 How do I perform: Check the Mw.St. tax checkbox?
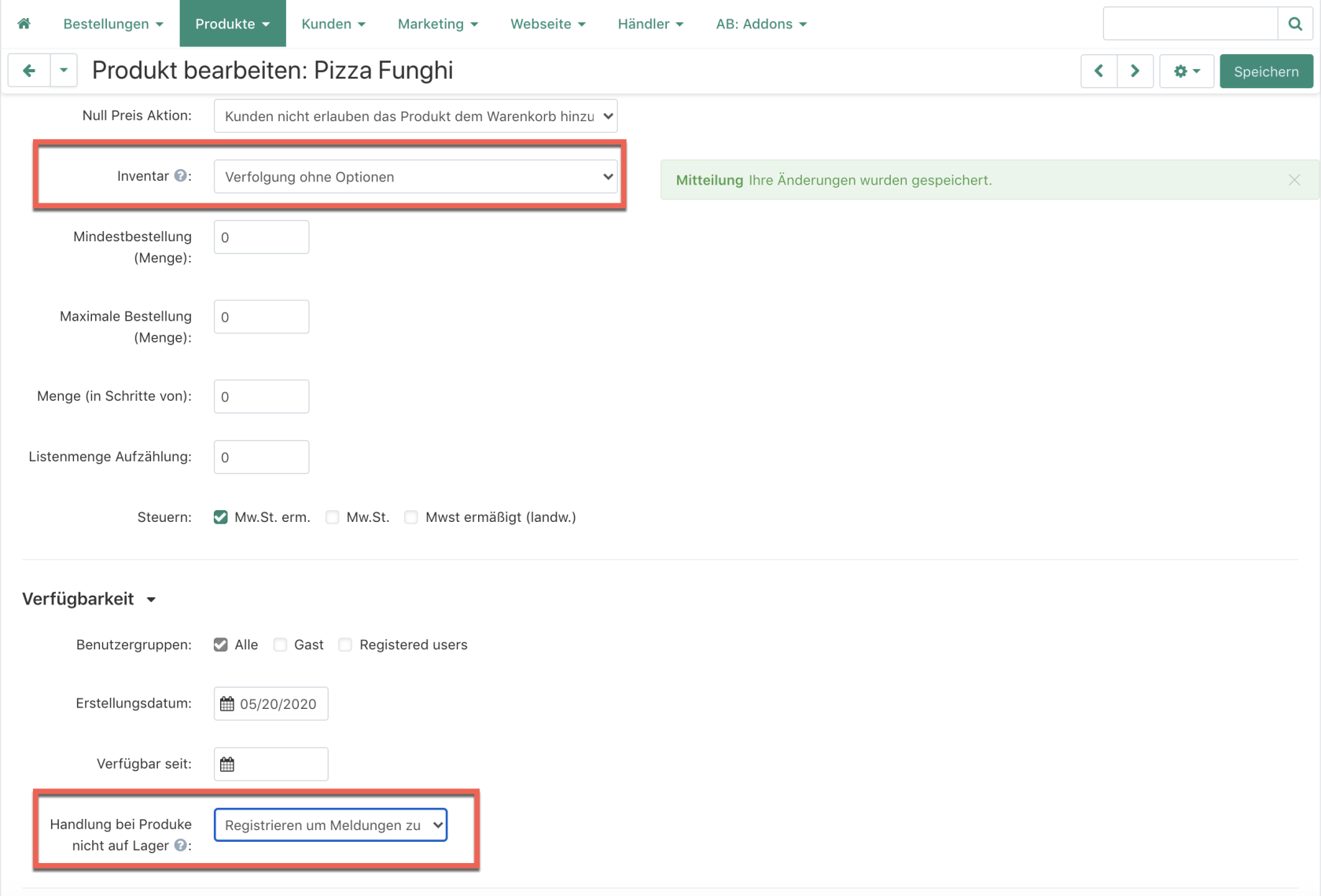tap(333, 517)
